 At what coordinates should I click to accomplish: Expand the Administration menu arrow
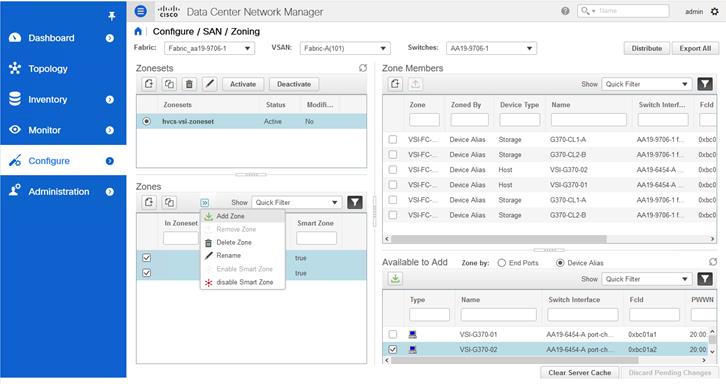tap(110, 191)
